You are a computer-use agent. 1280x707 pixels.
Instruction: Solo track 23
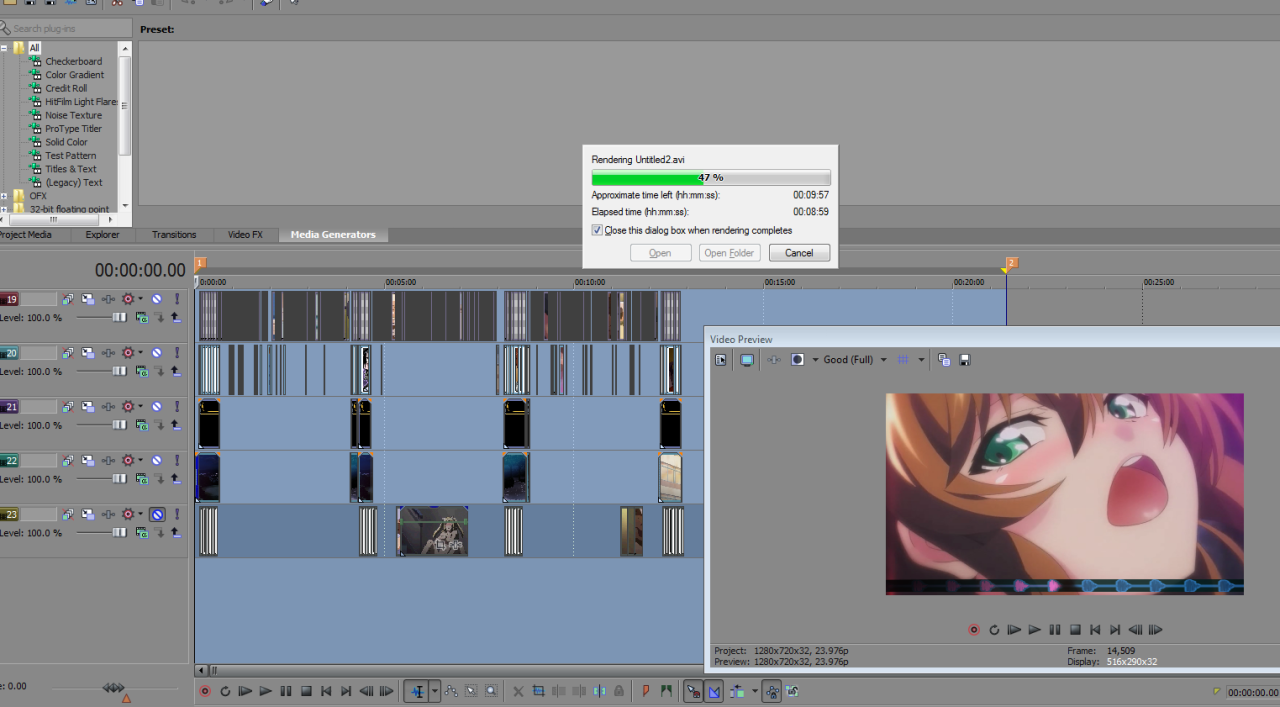click(176, 515)
